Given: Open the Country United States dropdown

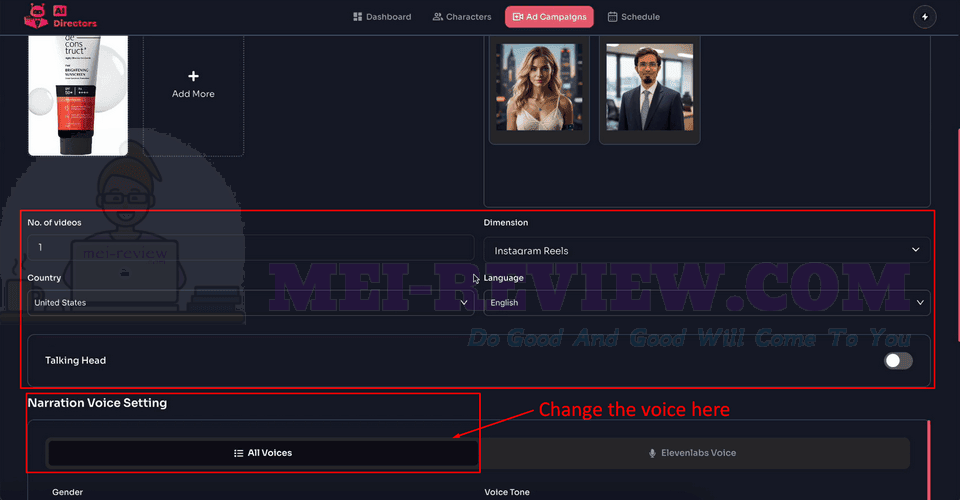Looking at the screenshot, I should [x=251, y=302].
